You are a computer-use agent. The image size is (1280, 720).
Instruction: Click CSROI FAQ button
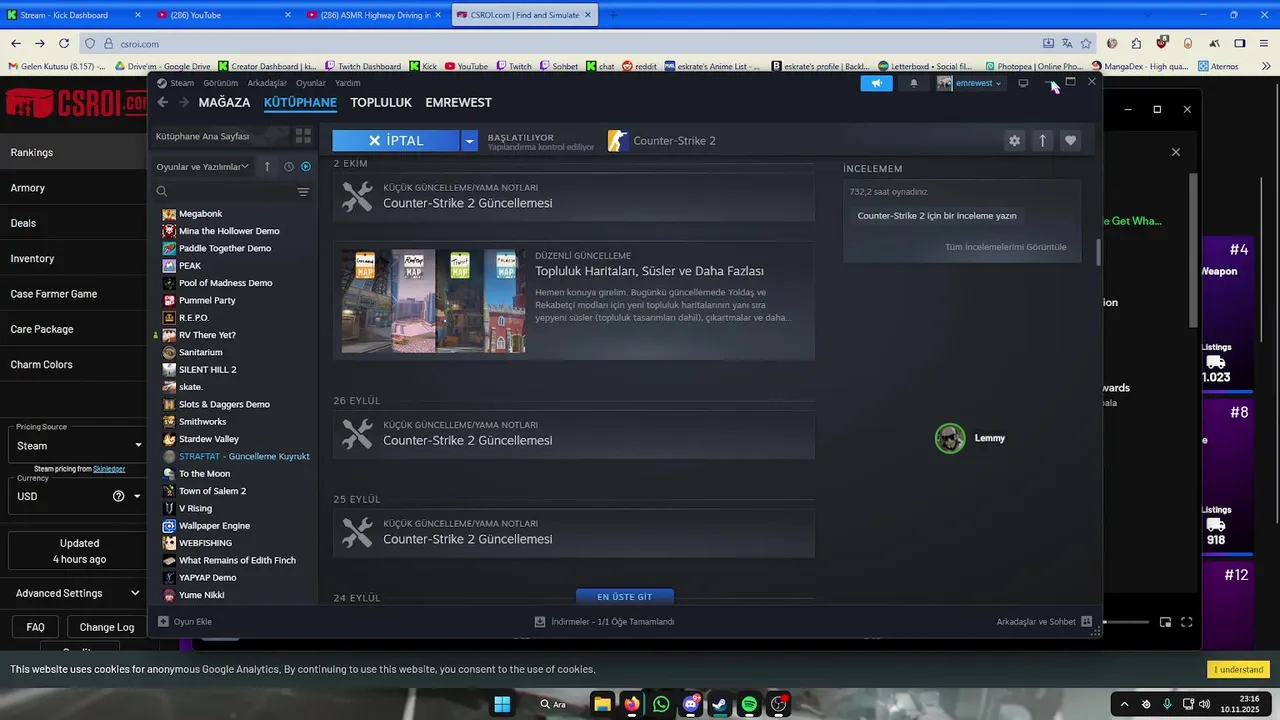coord(35,627)
